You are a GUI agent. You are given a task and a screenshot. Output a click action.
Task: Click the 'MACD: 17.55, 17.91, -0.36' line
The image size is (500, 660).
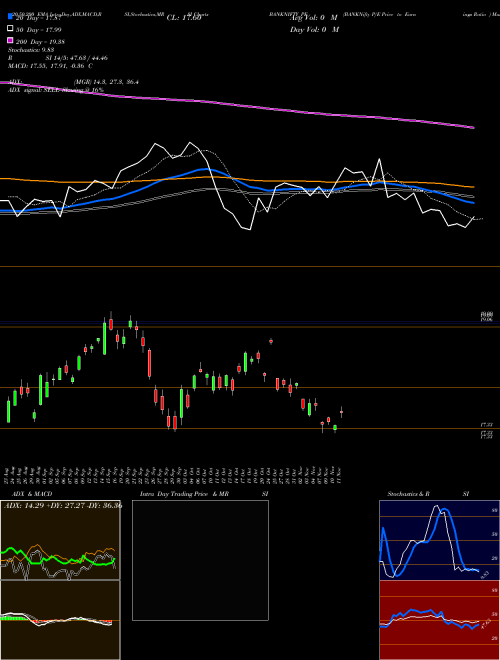coord(48,66)
